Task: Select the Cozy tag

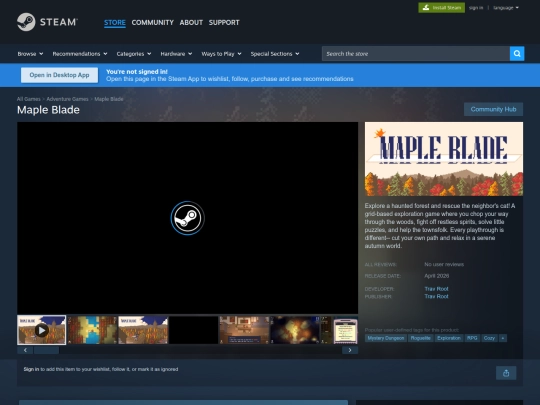Action: [489, 338]
